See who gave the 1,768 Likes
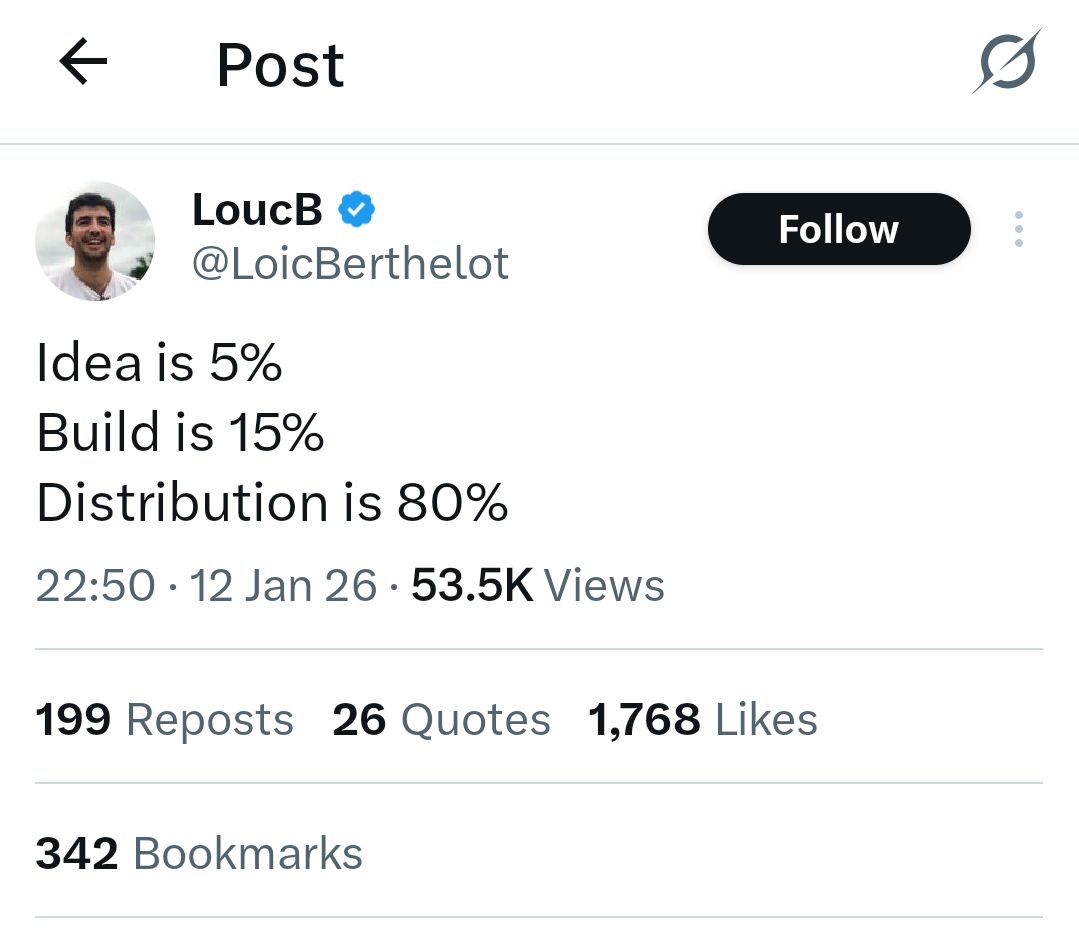1079x934 pixels. (x=703, y=720)
